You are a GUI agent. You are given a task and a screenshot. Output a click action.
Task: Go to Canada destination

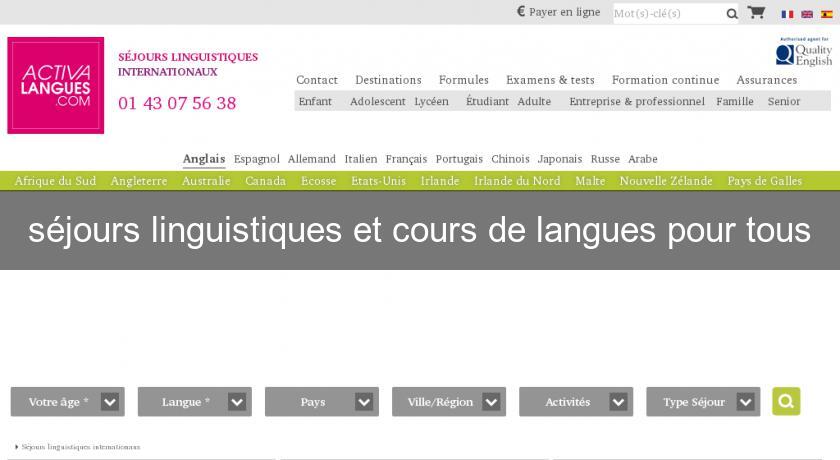[265, 181]
